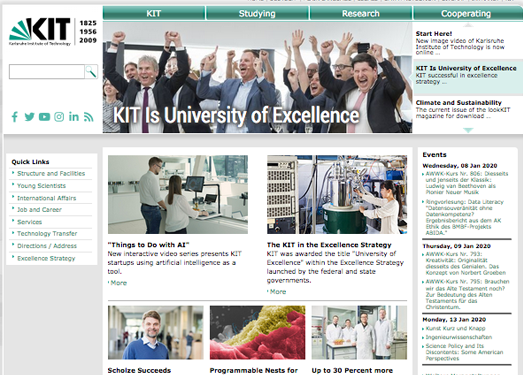
Task: Open 'International Affairs' quick link
Action: pyautogui.click(x=47, y=198)
